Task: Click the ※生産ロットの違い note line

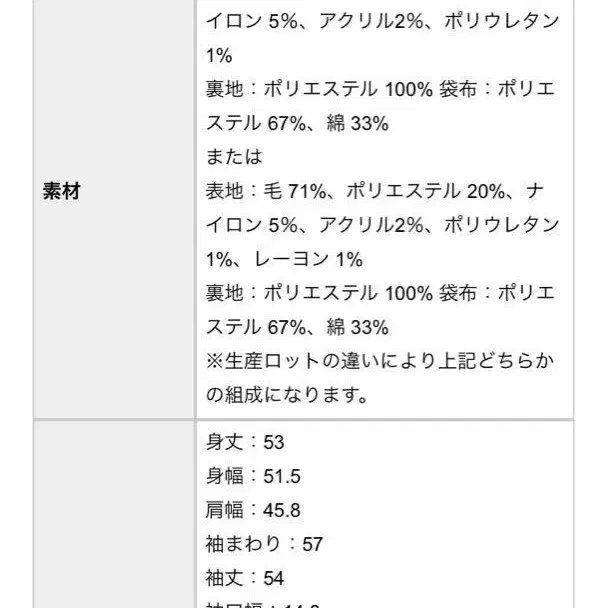Action: [380, 361]
